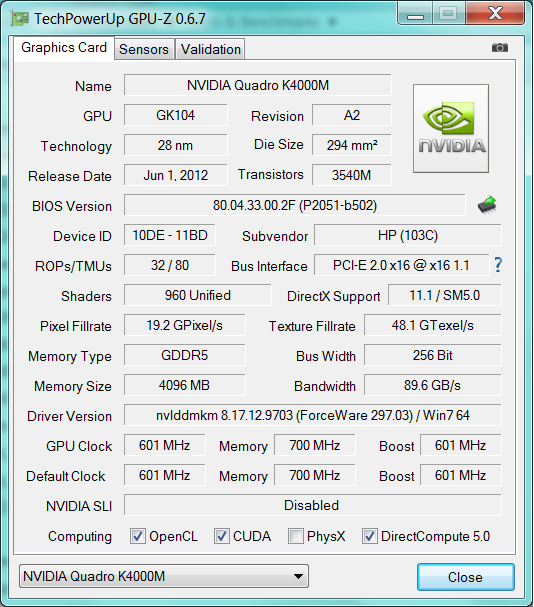The width and height of the screenshot is (534, 607).
Task: Switch to the Validation tab
Action: (x=210, y=49)
